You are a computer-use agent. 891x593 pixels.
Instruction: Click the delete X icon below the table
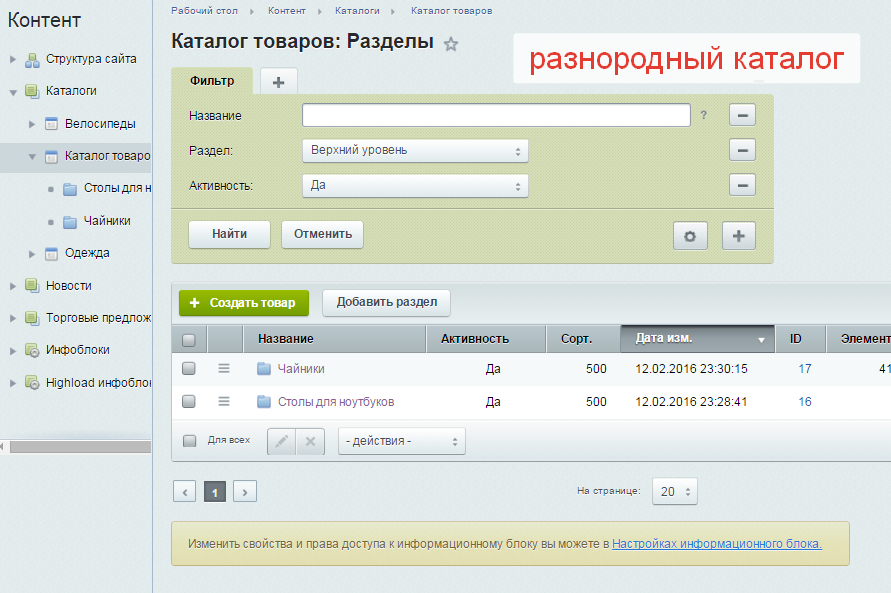click(311, 441)
